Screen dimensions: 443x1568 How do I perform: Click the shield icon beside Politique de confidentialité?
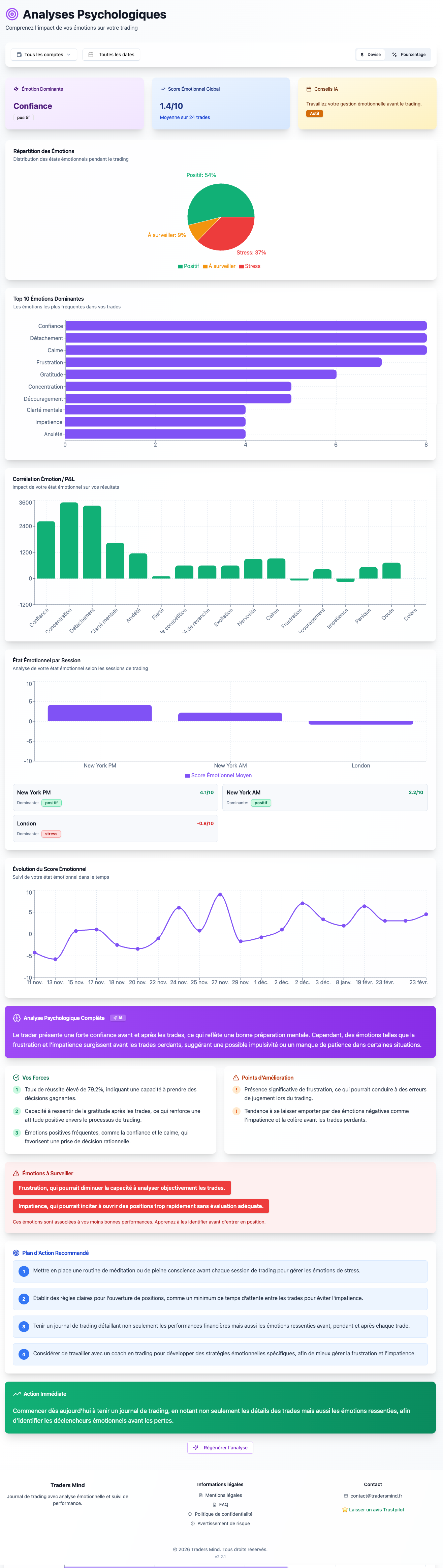(x=190, y=1514)
